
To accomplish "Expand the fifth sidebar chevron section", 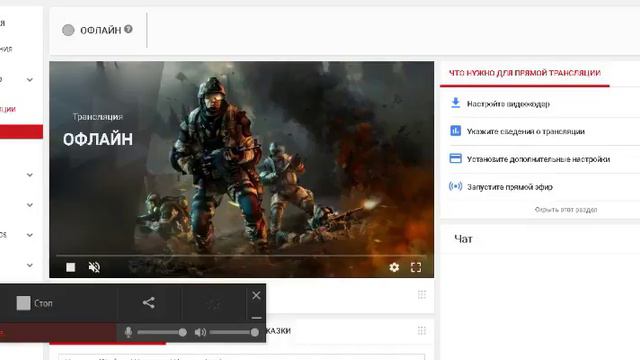I will click(30, 265).
